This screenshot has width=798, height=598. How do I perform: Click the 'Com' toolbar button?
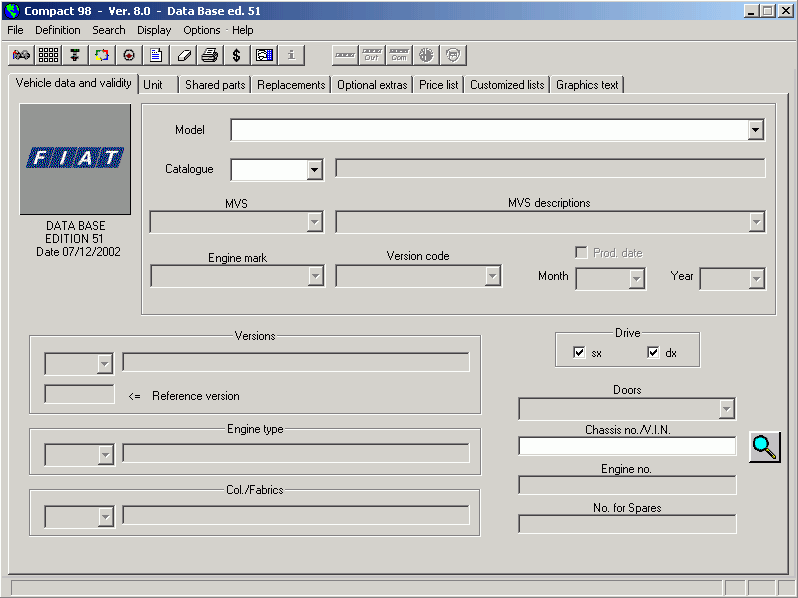click(x=399, y=55)
